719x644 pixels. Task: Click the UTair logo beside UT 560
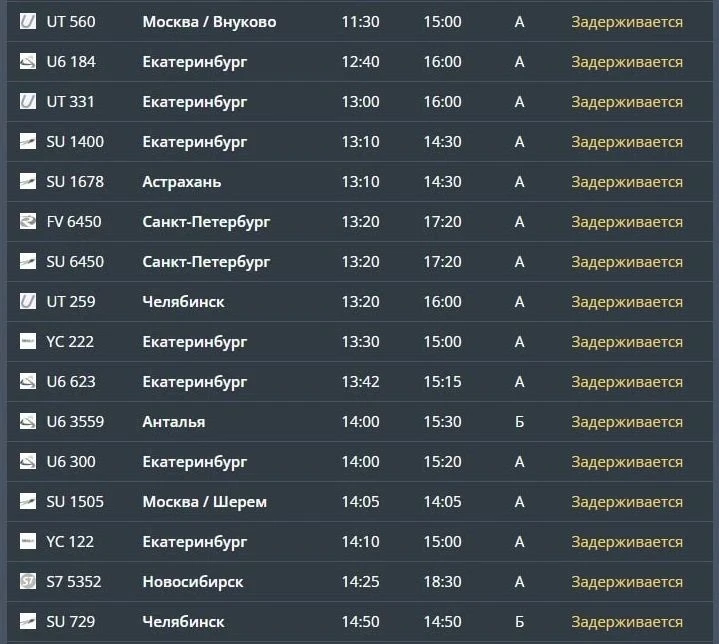tap(28, 21)
